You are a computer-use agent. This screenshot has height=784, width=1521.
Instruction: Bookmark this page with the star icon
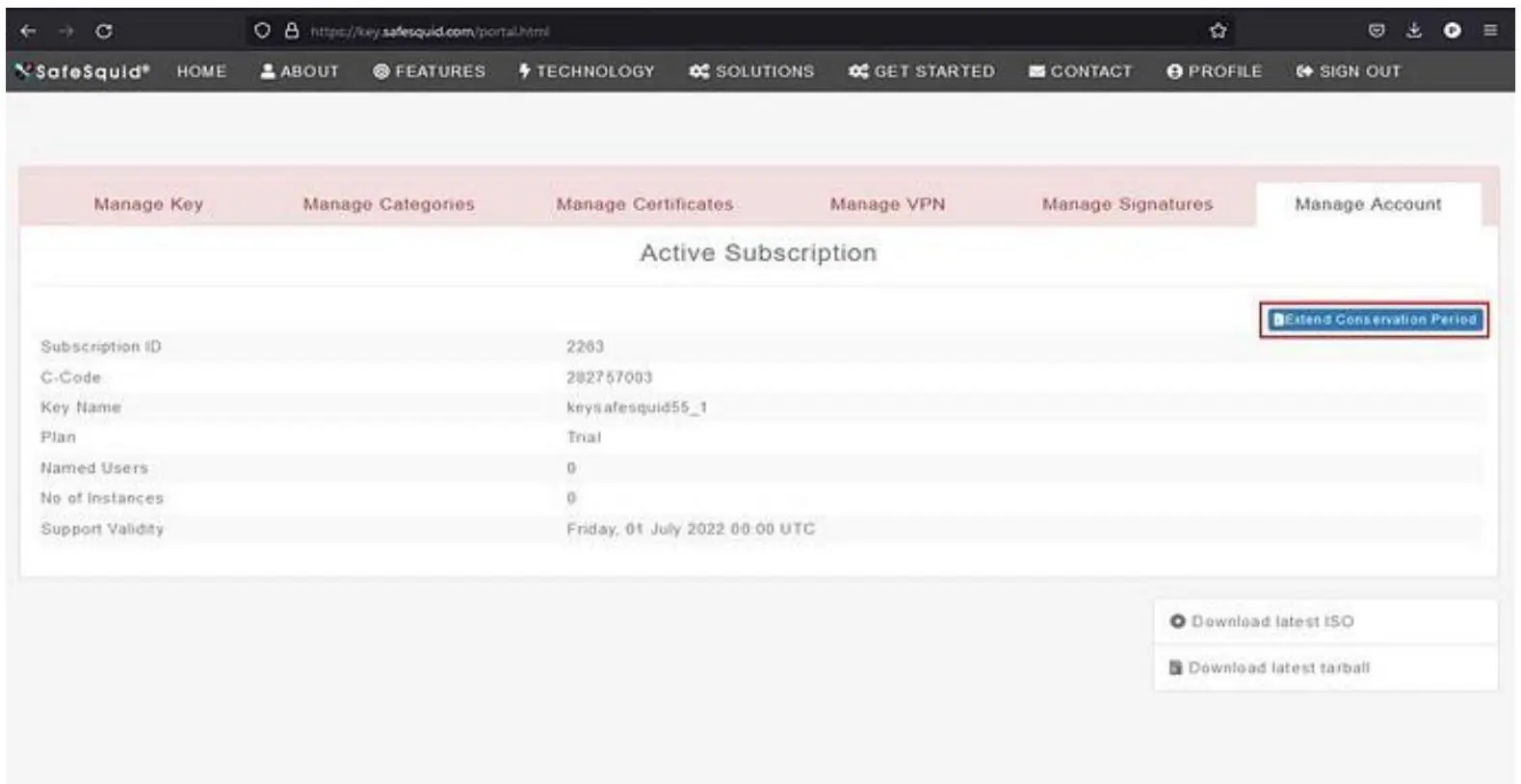click(x=1218, y=31)
